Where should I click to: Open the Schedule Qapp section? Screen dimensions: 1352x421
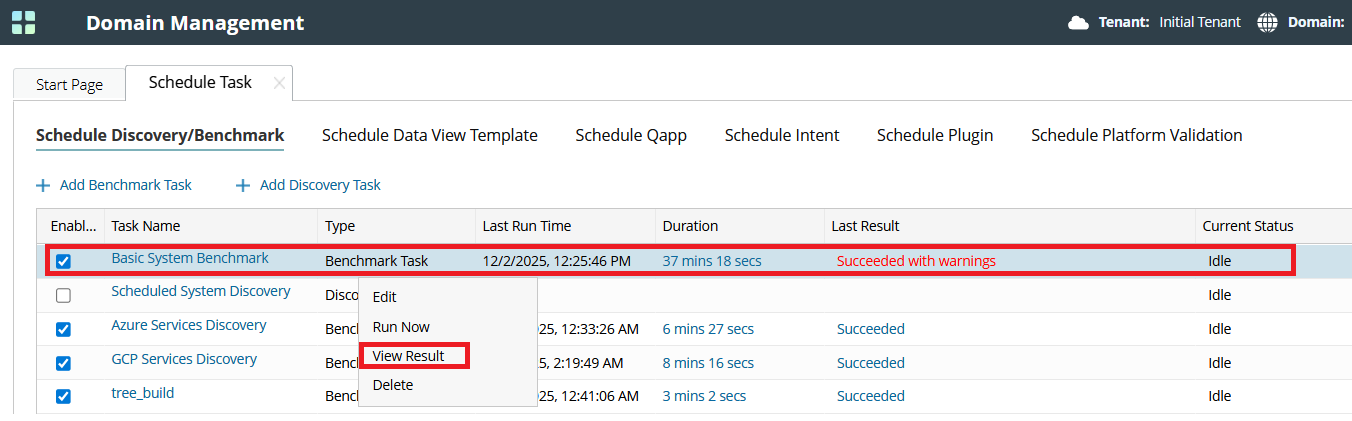(631, 135)
